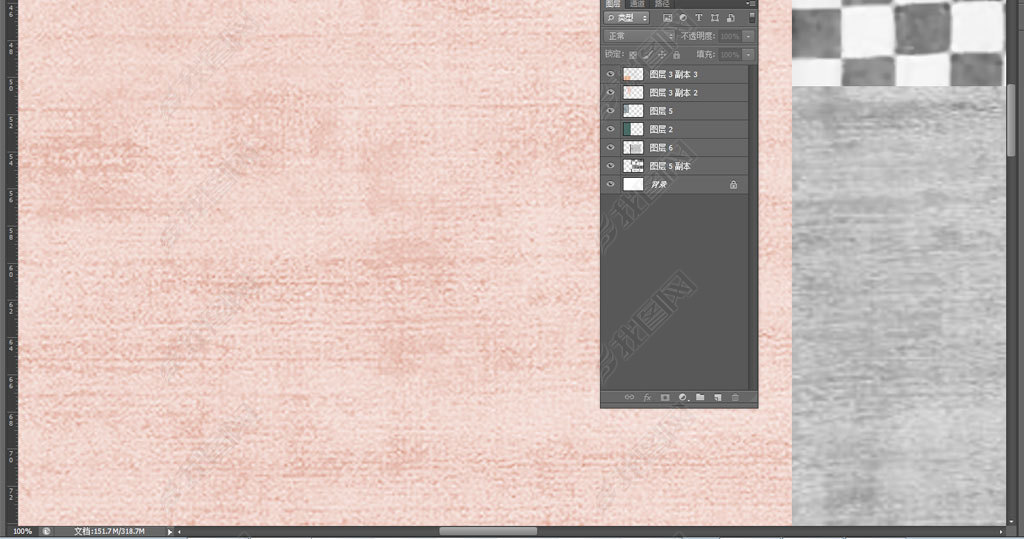Click thumbnail of 图层 6
This screenshot has height=539, width=1024.
[633, 148]
